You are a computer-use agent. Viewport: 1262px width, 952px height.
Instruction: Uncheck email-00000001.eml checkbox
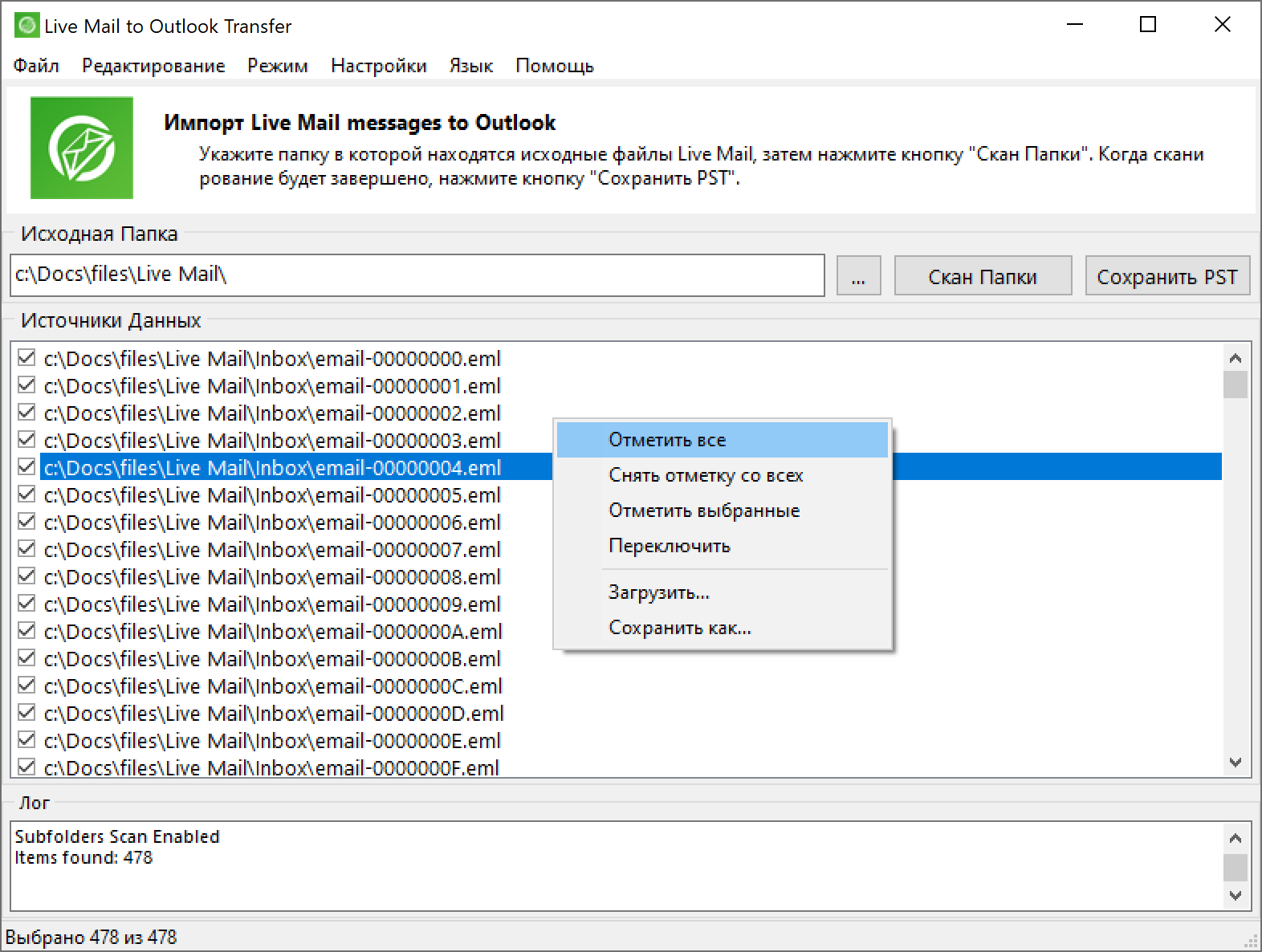tap(26, 384)
